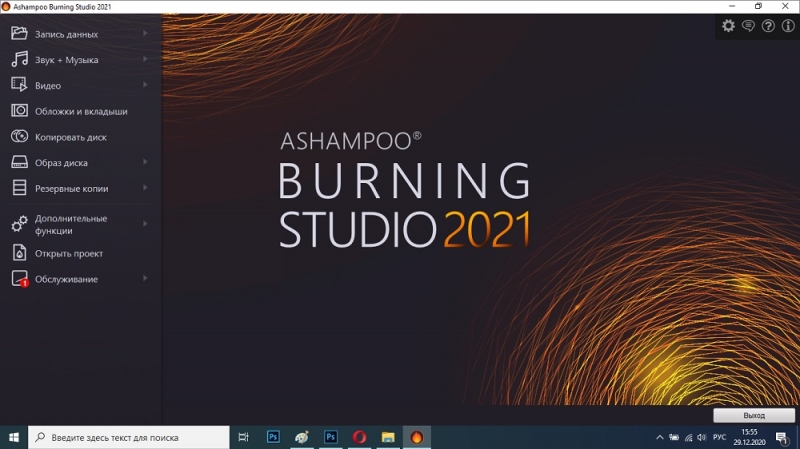This screenshot has height=449, width=800.
Task: Open the Opera browser from the taskbar
Action: click(359, 437)
